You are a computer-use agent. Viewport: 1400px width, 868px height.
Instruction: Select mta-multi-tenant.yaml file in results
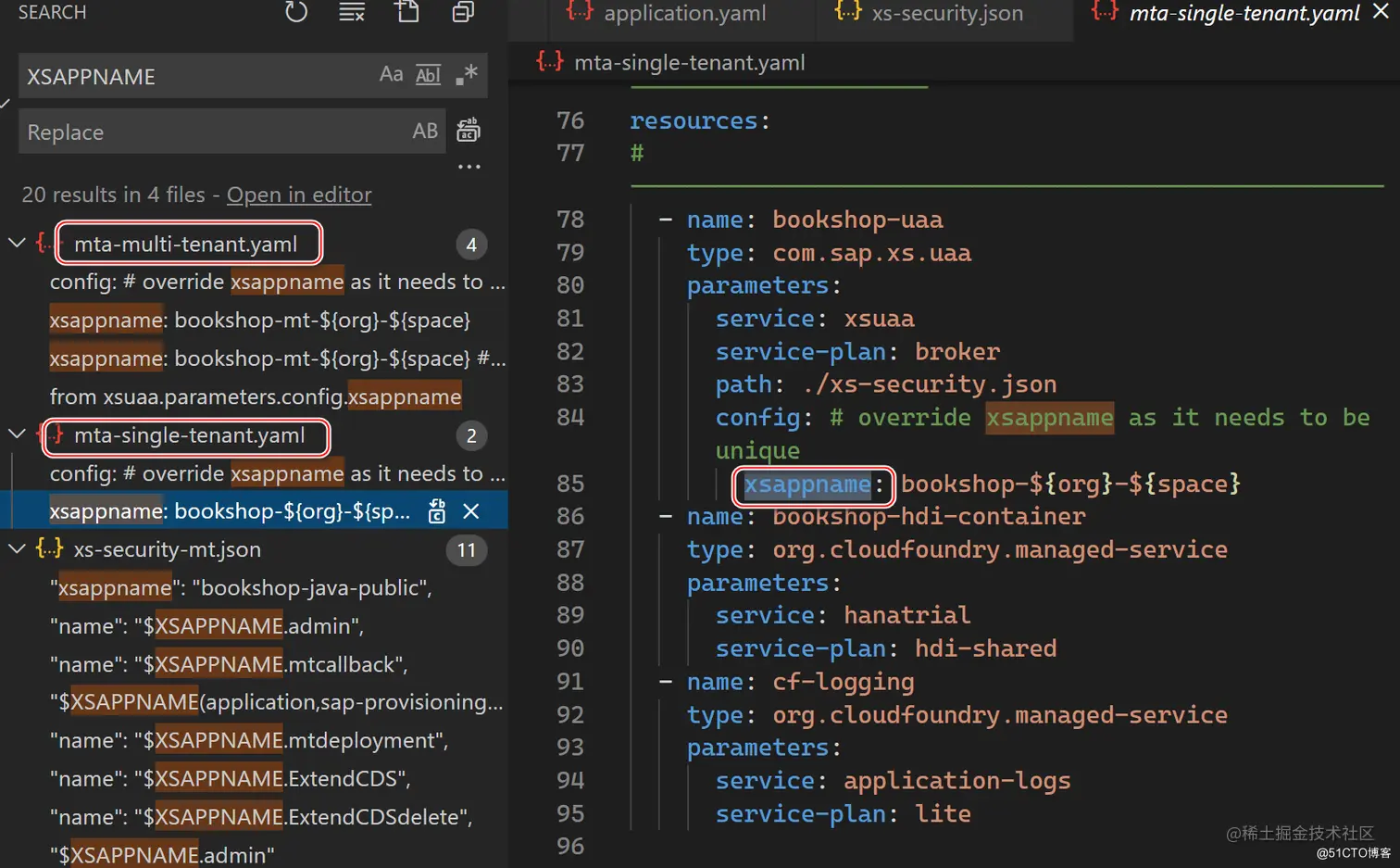tap(186, 244)
